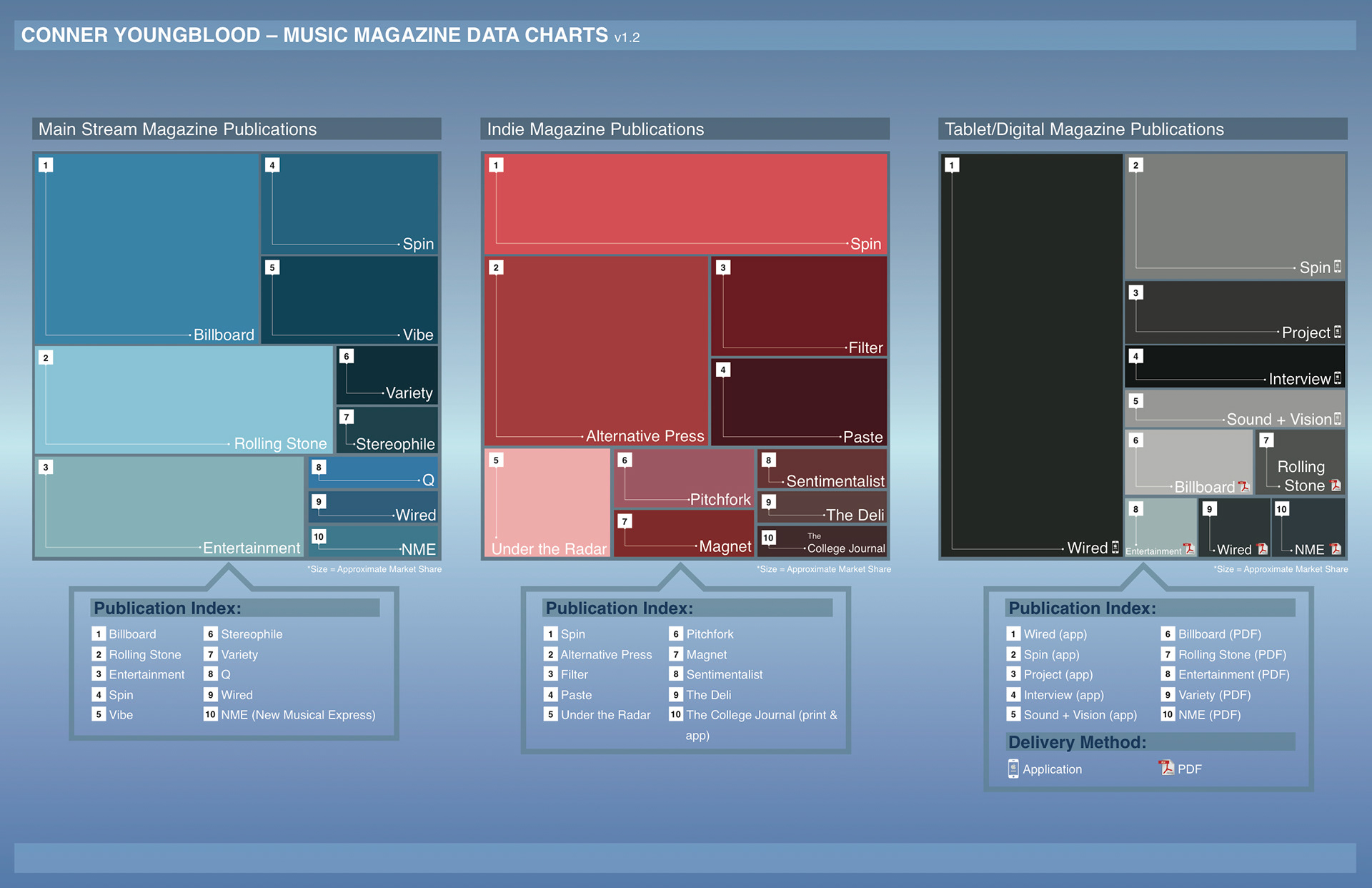
Task: Click the PDF icon next to Billboard tile
Action: [1243, 486]
